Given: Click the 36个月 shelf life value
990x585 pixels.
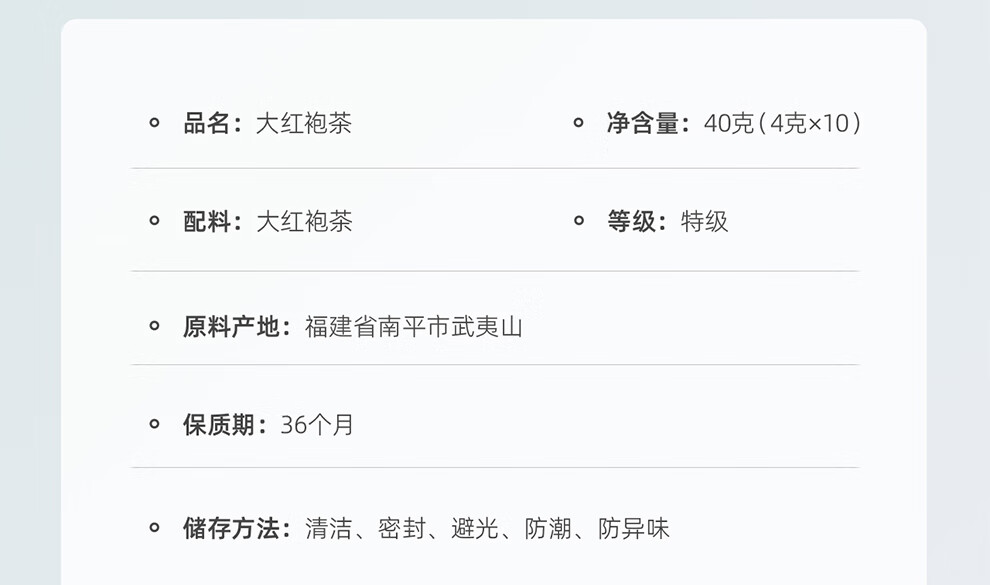Looking at the screenshot, I should click(x=317, y=424).
